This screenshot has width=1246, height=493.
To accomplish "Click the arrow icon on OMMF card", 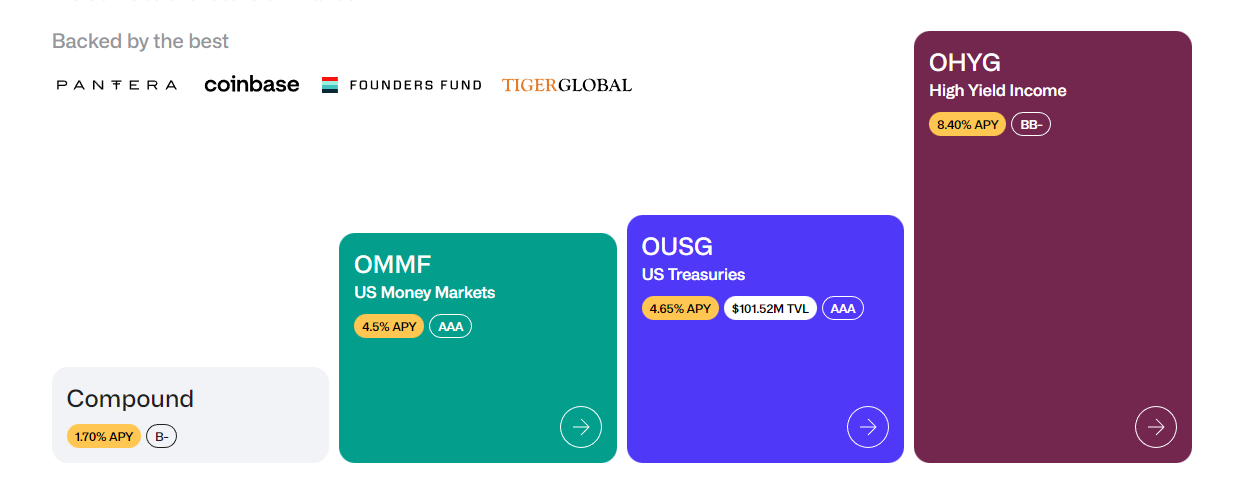I will click(x=580, y=427).
